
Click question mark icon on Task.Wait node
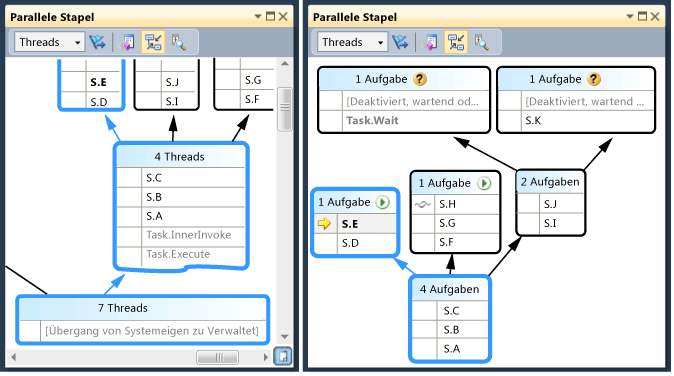(x=420, y=79)
